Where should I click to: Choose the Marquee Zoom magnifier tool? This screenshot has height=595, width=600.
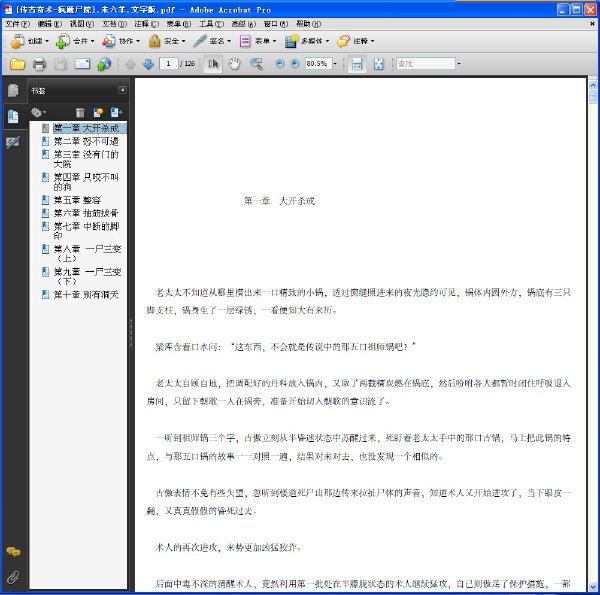pyautogui.click(x=256, y=64)
